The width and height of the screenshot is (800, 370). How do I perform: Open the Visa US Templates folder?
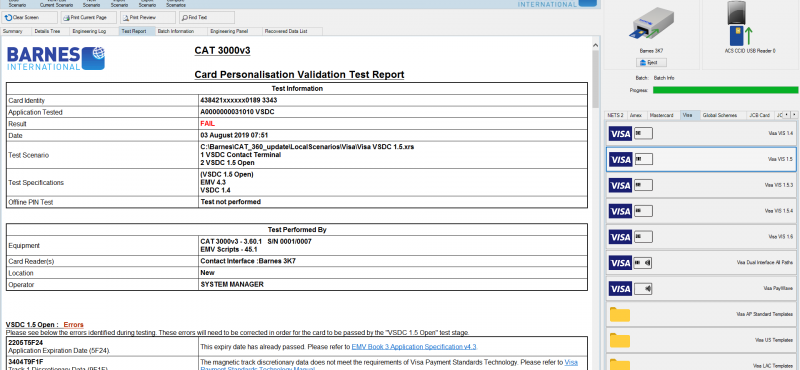click(701, 341)
